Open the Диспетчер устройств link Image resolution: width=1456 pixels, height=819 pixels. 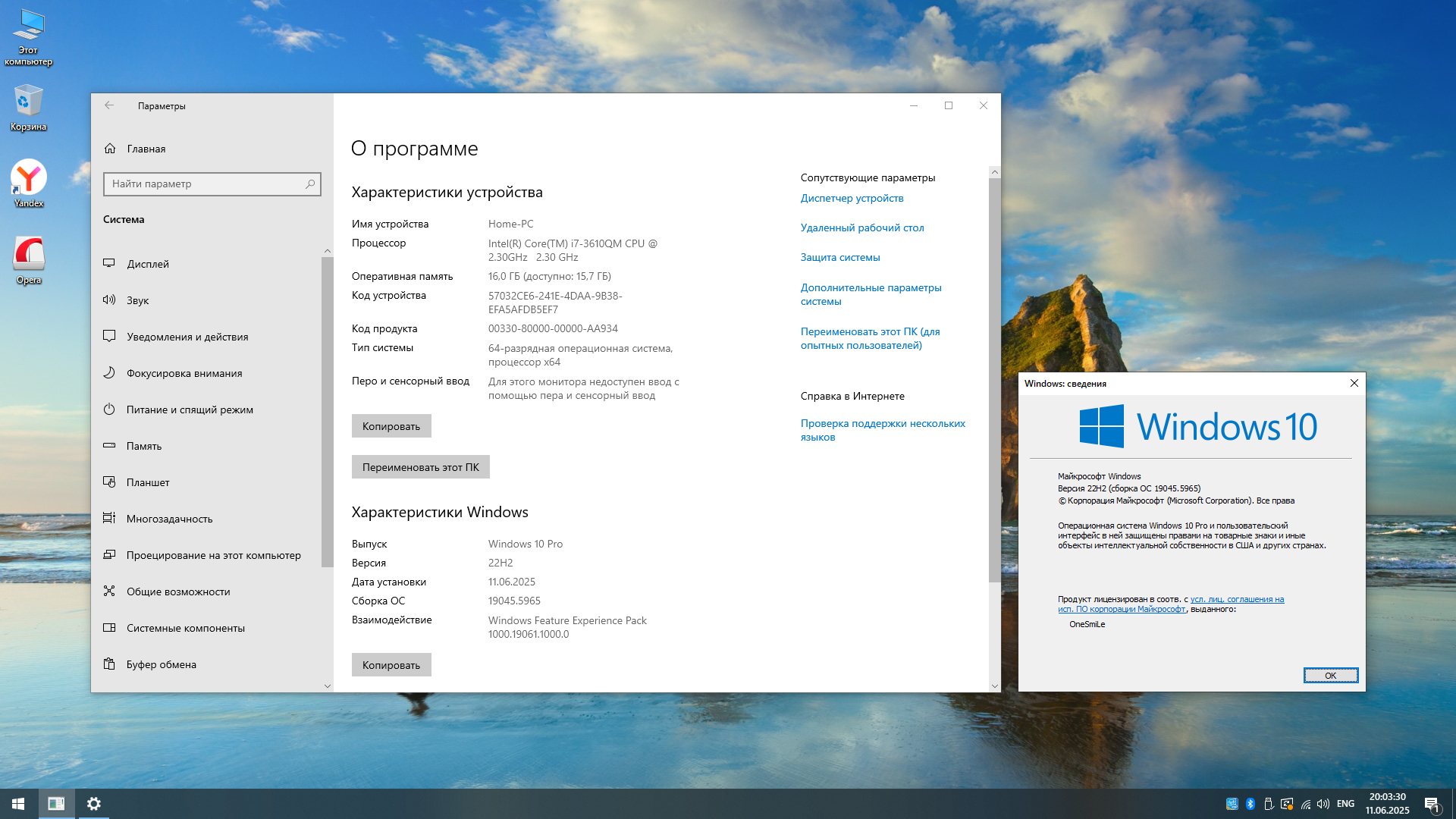(852, 198)
